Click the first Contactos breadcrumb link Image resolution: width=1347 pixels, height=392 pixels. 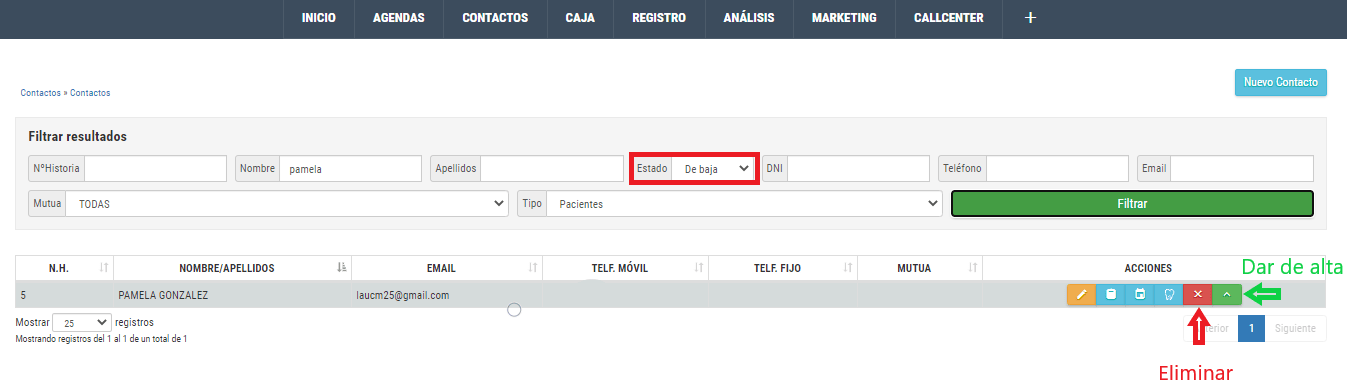(40, 93)
